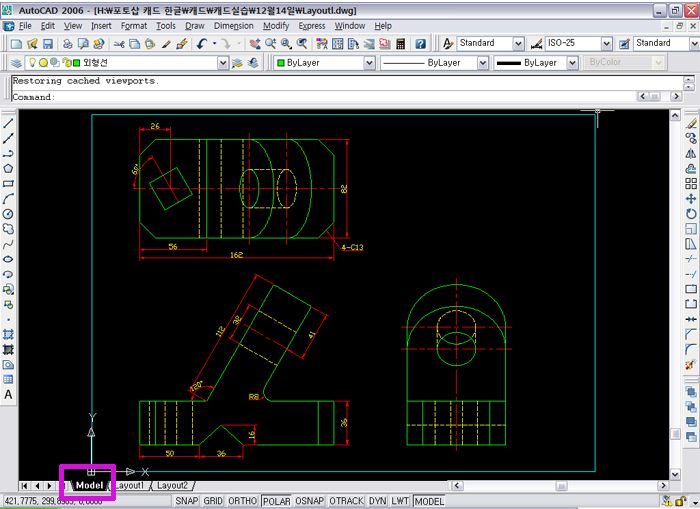Screen dimensions: 700x509
Task: Click the Offset modify tool
Action: (x=691, y=169)
